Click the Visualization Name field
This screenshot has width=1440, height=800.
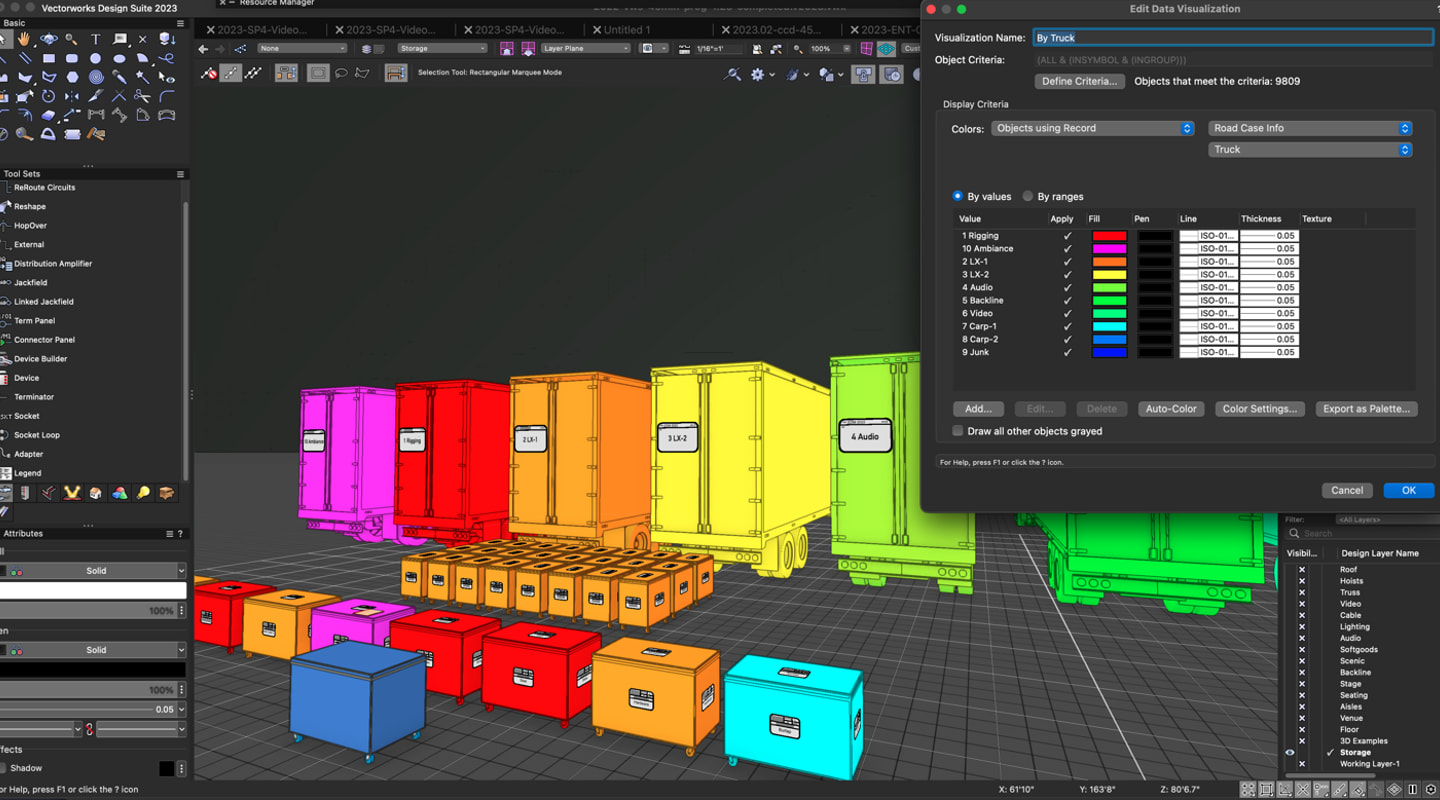1232,38
